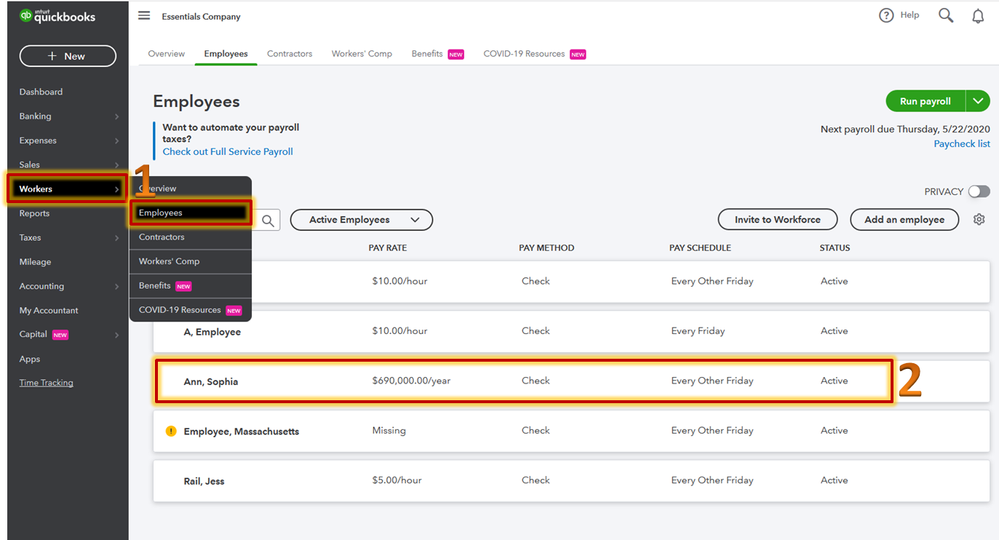Click the $690,000.00/year pay rate
The height and width of the screenshot is (540, 999).
point(411,381)
